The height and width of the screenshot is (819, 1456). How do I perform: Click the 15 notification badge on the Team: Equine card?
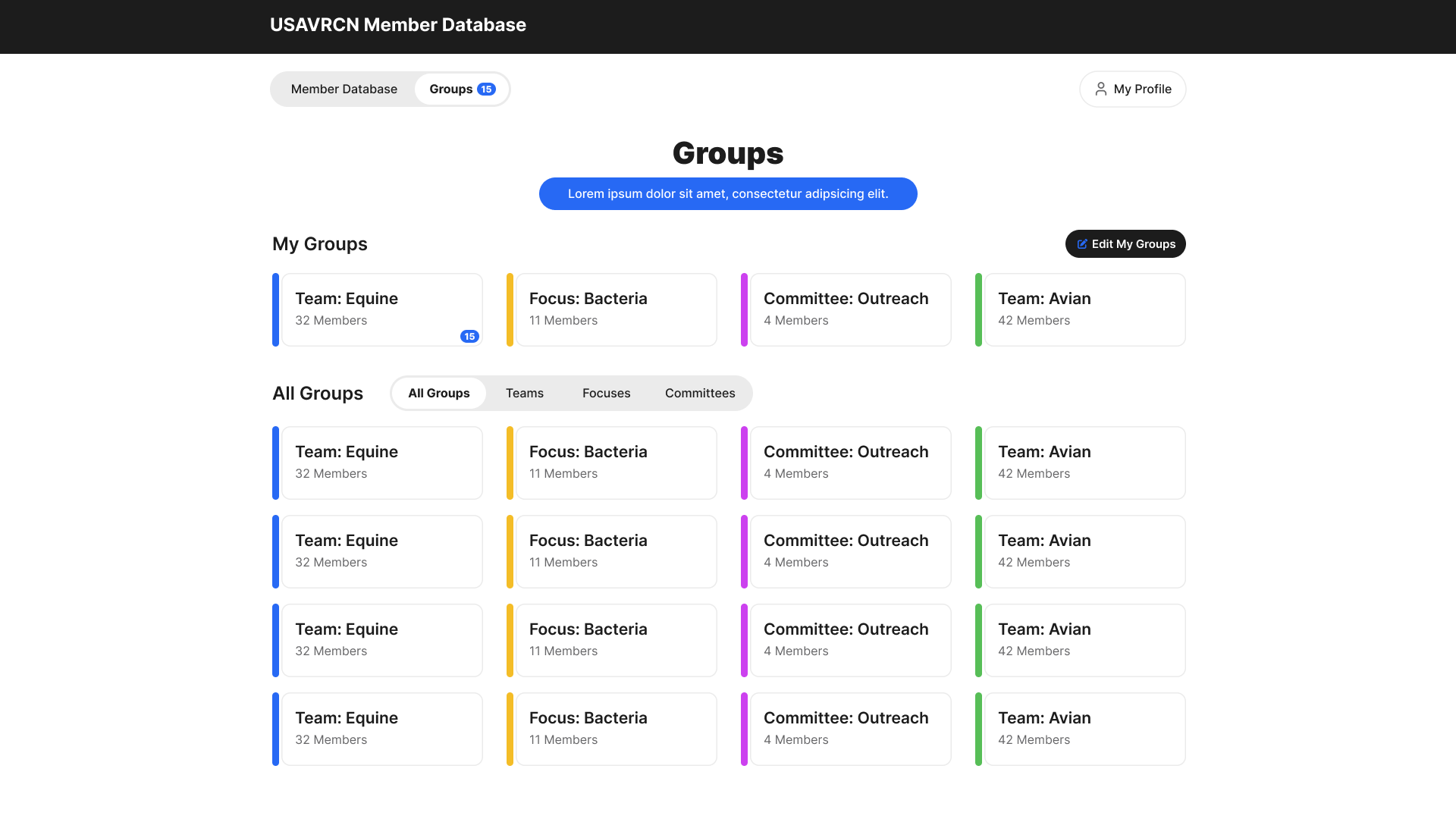469,336
